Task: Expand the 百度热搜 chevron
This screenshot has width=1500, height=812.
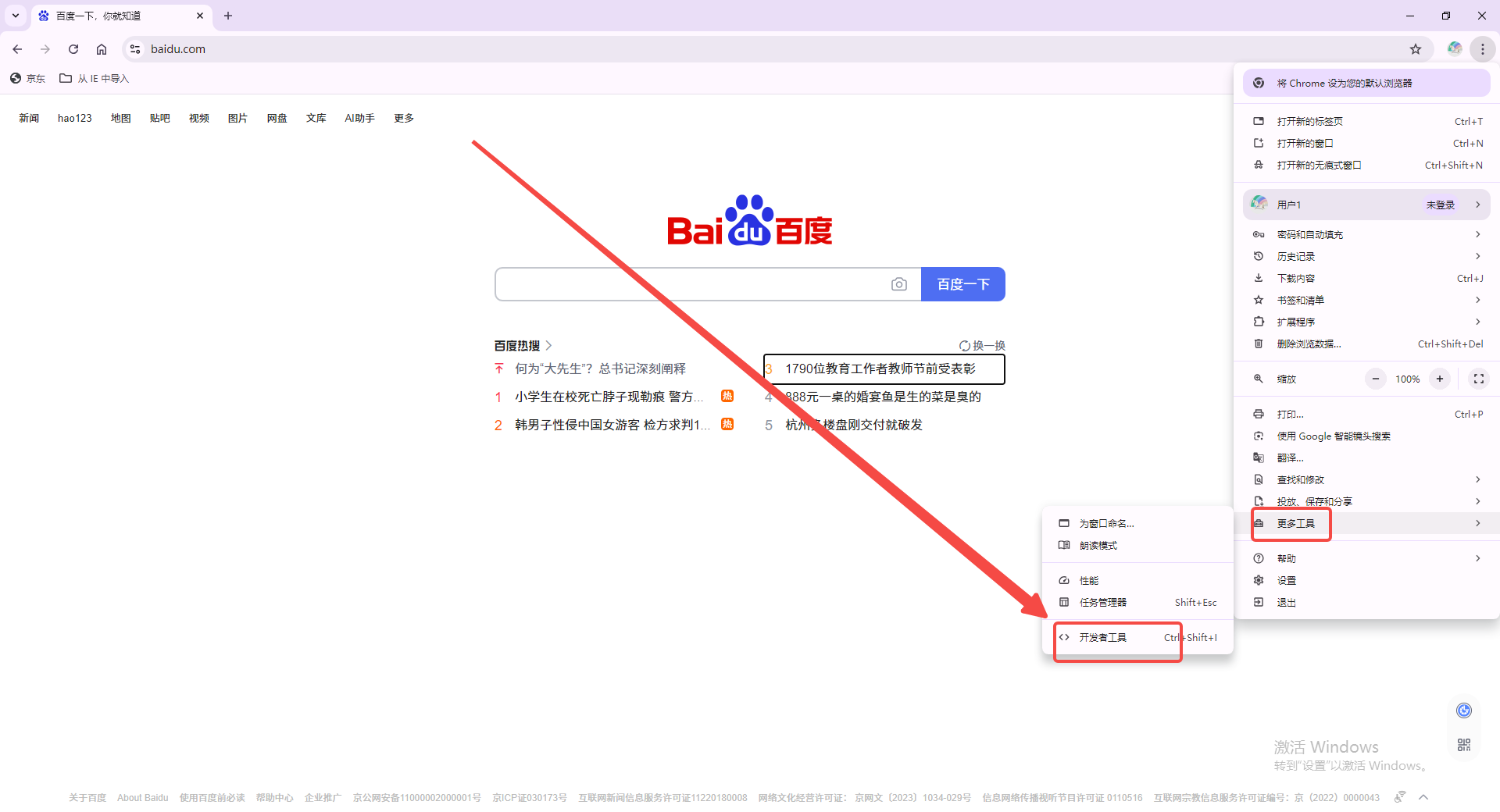Action: click(x=548, y=345)
